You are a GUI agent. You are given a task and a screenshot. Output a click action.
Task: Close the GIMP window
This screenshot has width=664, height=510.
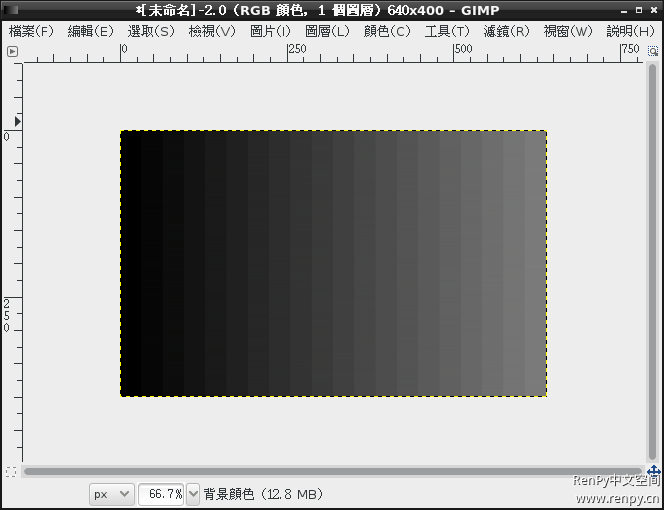[x=653, y=10]
